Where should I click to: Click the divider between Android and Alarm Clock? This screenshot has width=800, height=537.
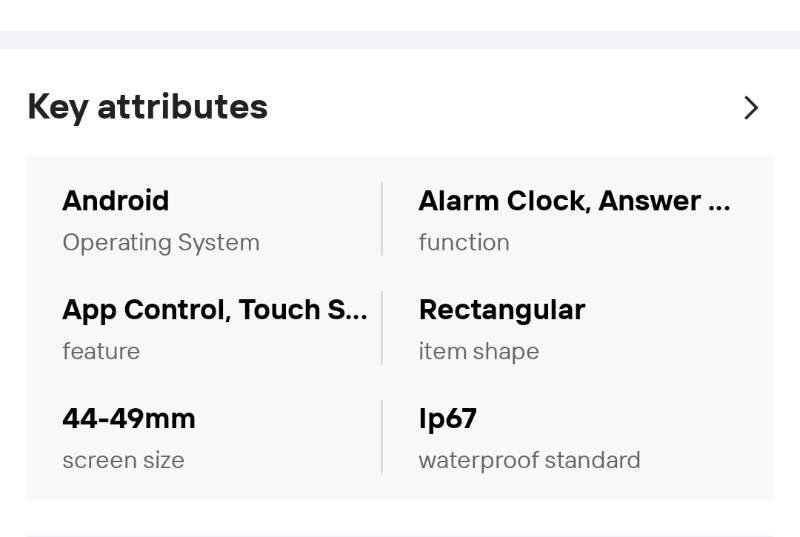pyautogui.click(x=382, y=220)
